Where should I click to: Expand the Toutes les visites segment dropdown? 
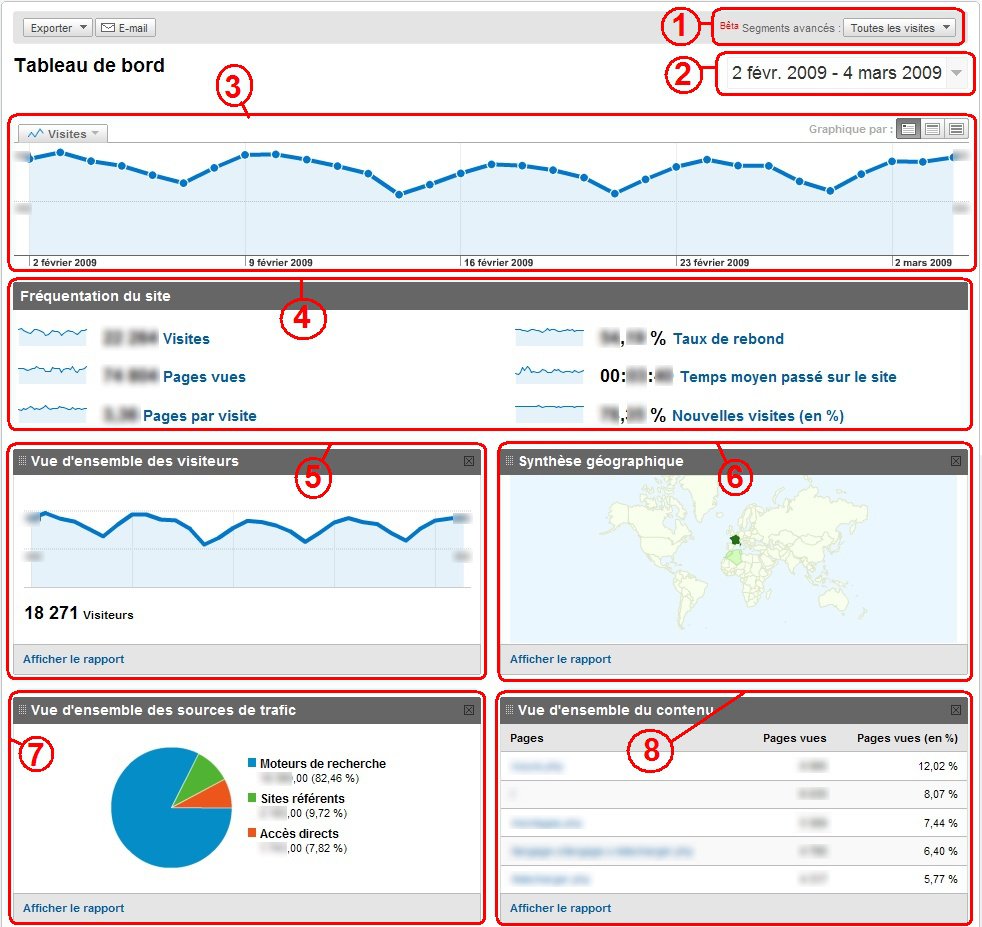click(900, 28)
